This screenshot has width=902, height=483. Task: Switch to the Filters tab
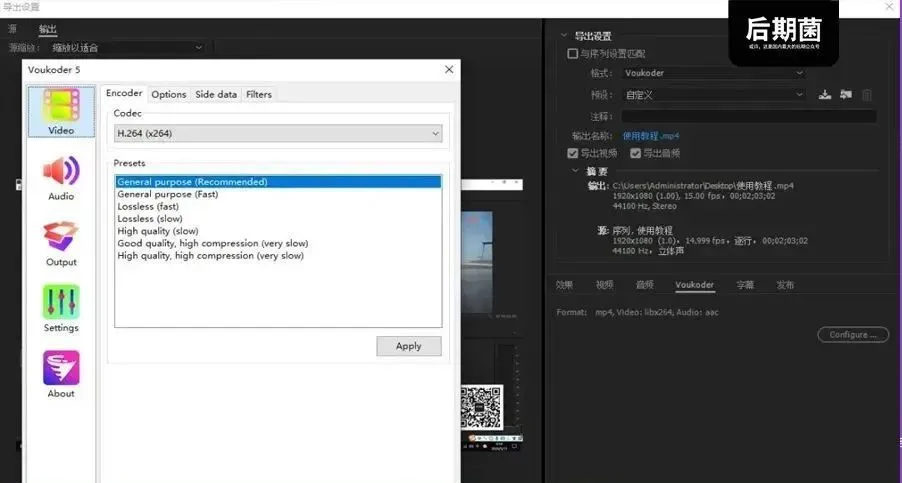tap(259, 94)
